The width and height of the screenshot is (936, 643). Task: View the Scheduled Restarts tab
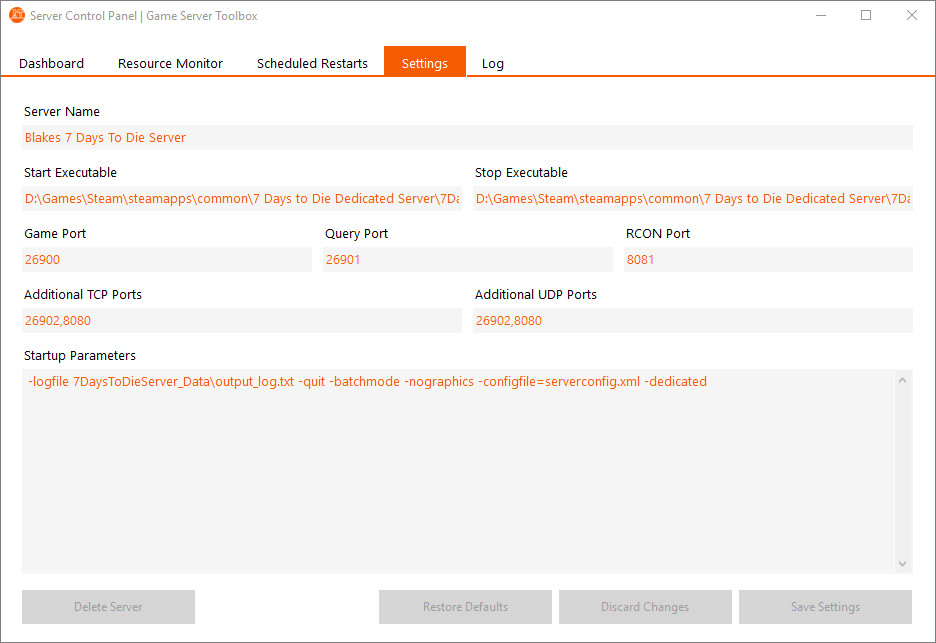tap(312, 63)
